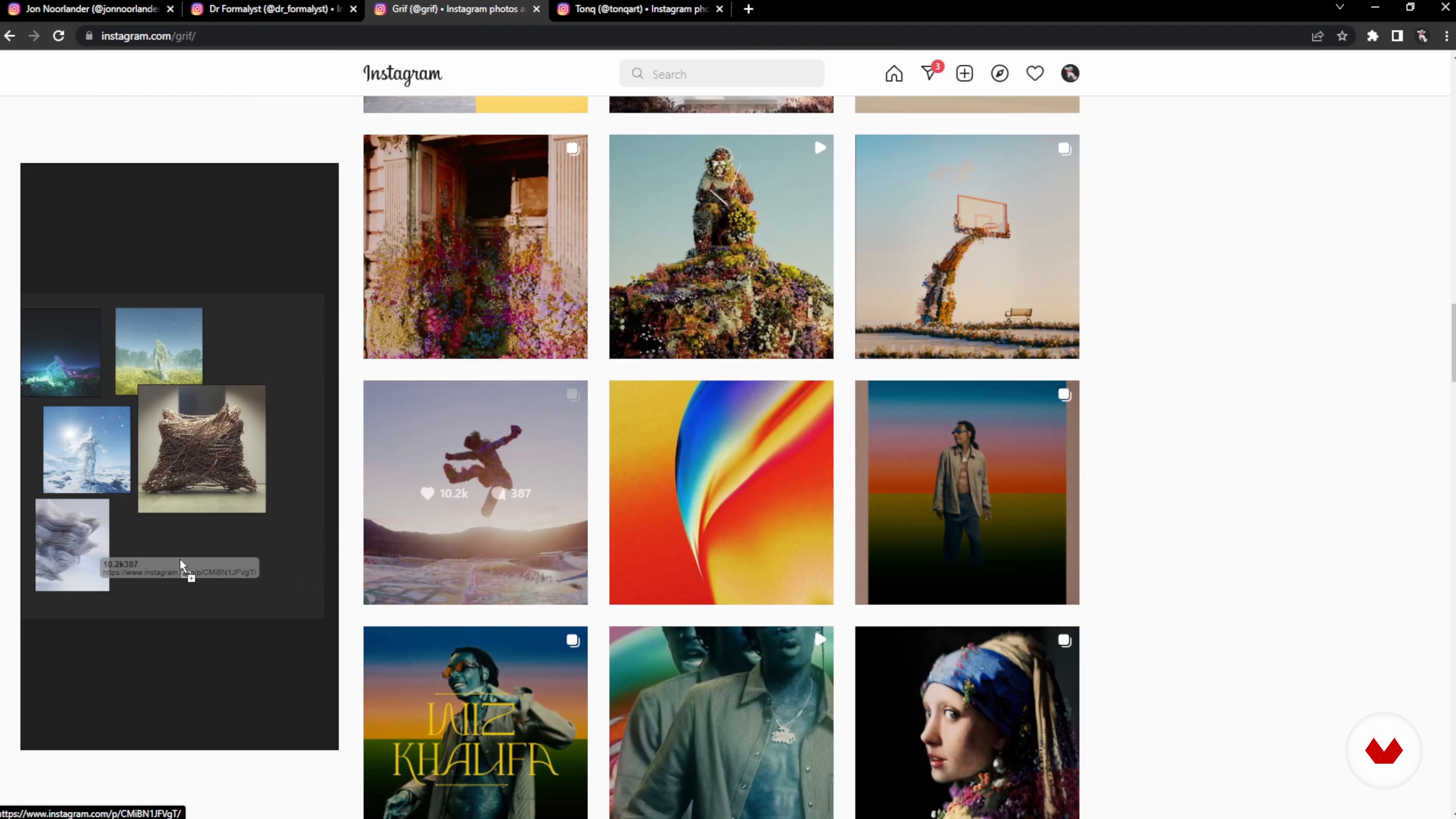Share this page from the address bar

[1318, 36]
